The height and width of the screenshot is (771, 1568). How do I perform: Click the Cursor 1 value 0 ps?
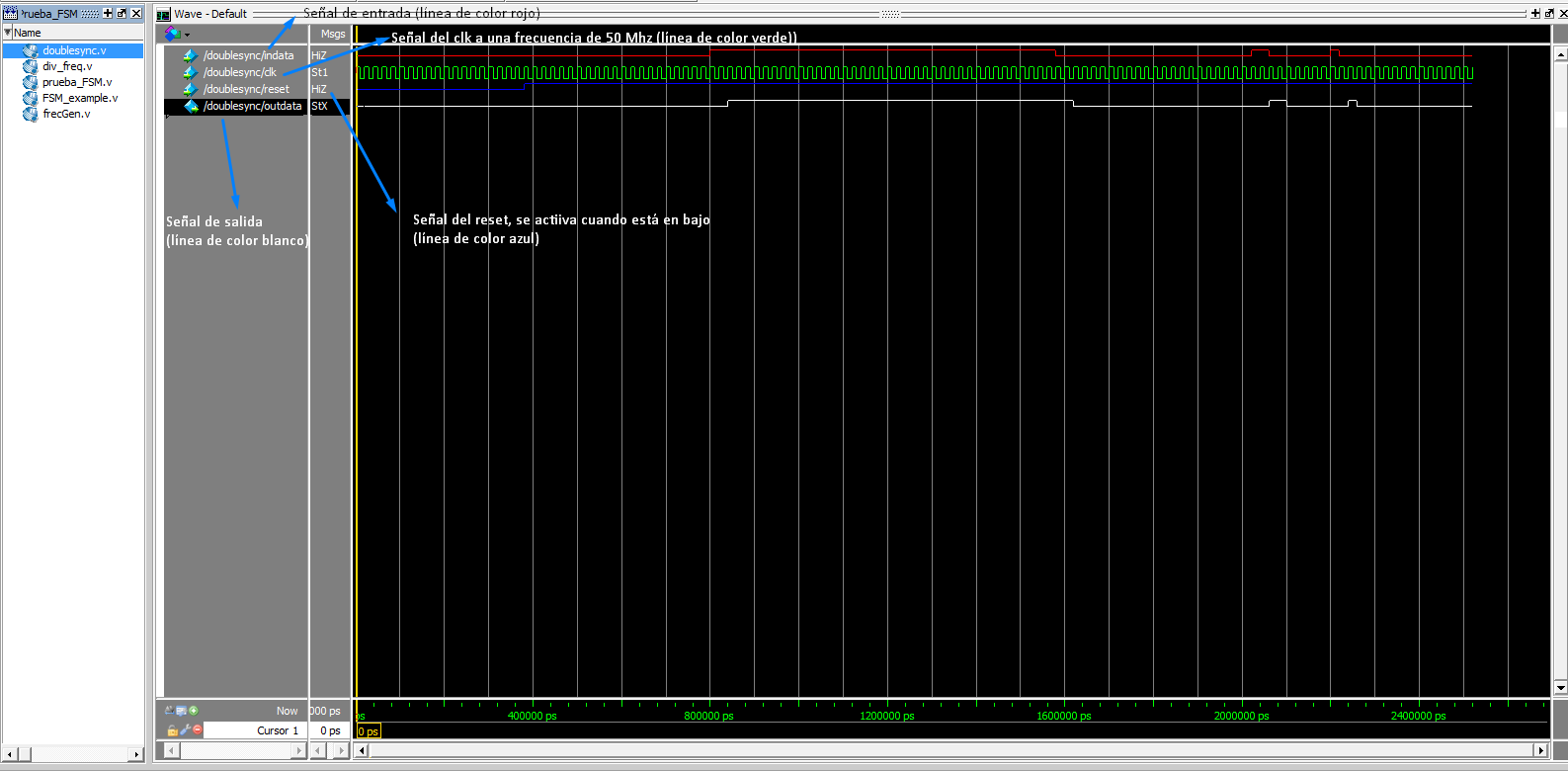point(330,730)
